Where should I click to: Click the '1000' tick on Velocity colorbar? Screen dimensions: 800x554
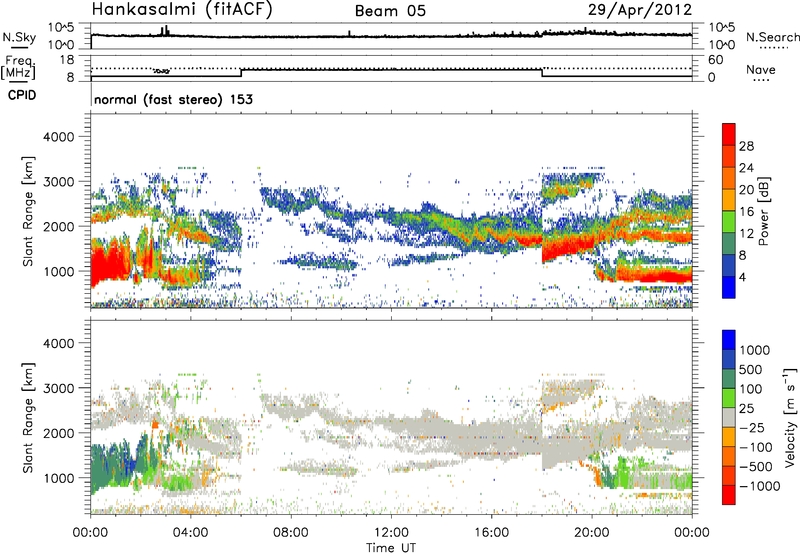click(x=755, y=350)
